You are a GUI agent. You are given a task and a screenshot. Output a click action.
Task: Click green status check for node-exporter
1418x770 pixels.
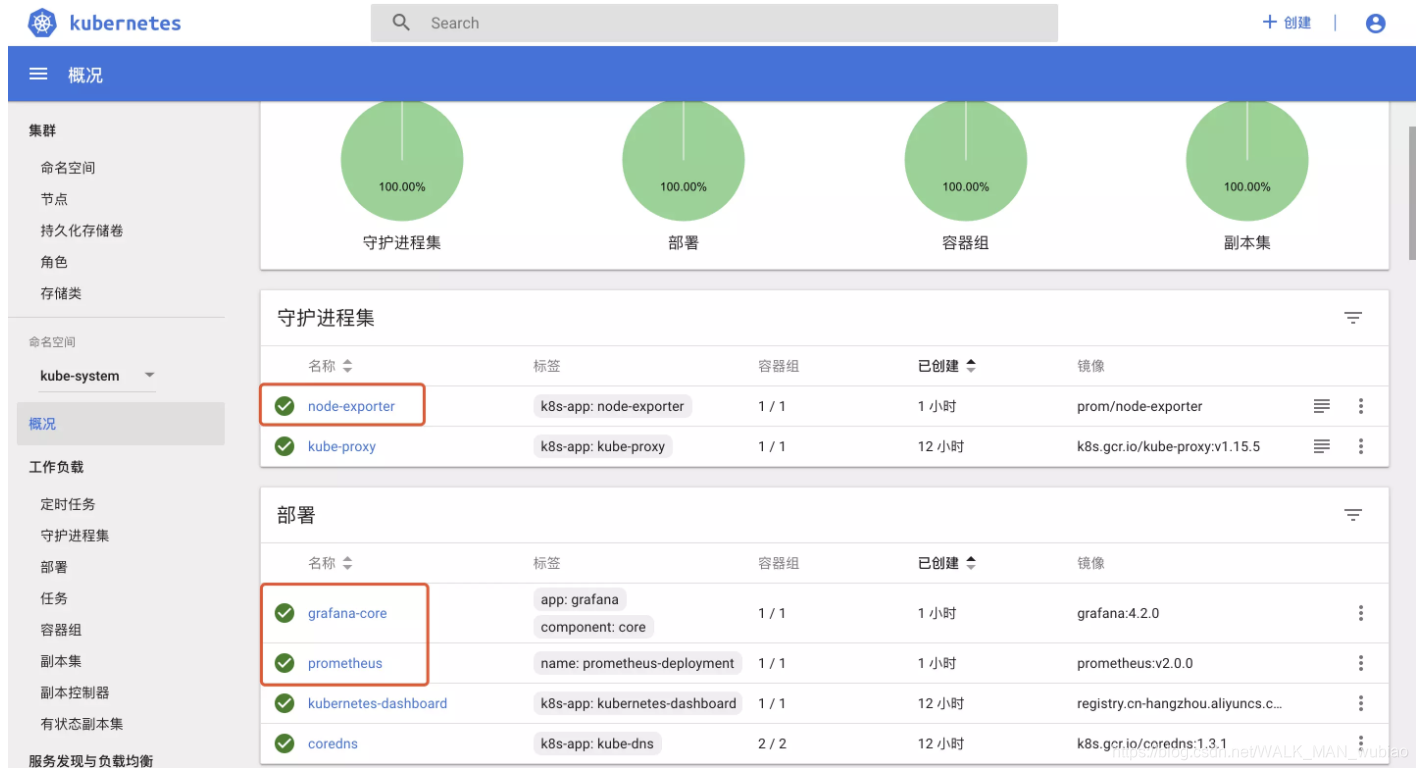pyautogui.click(x=285, y=406)
